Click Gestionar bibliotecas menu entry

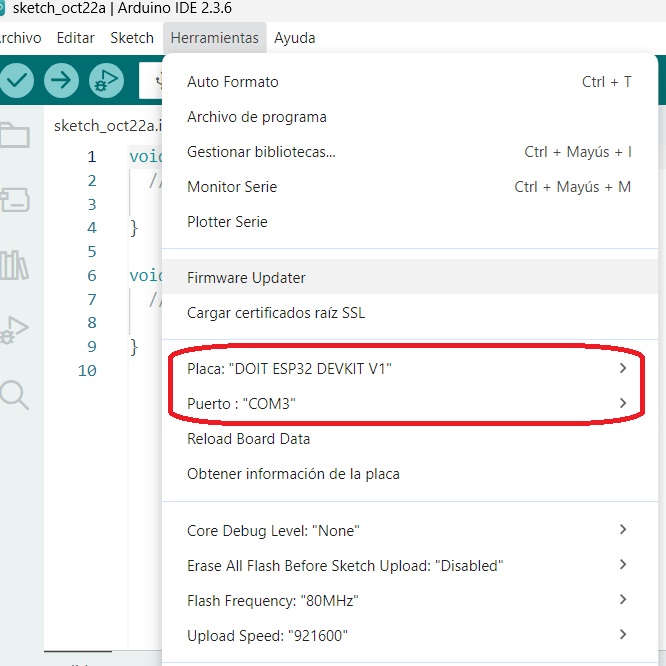(261, 152)
